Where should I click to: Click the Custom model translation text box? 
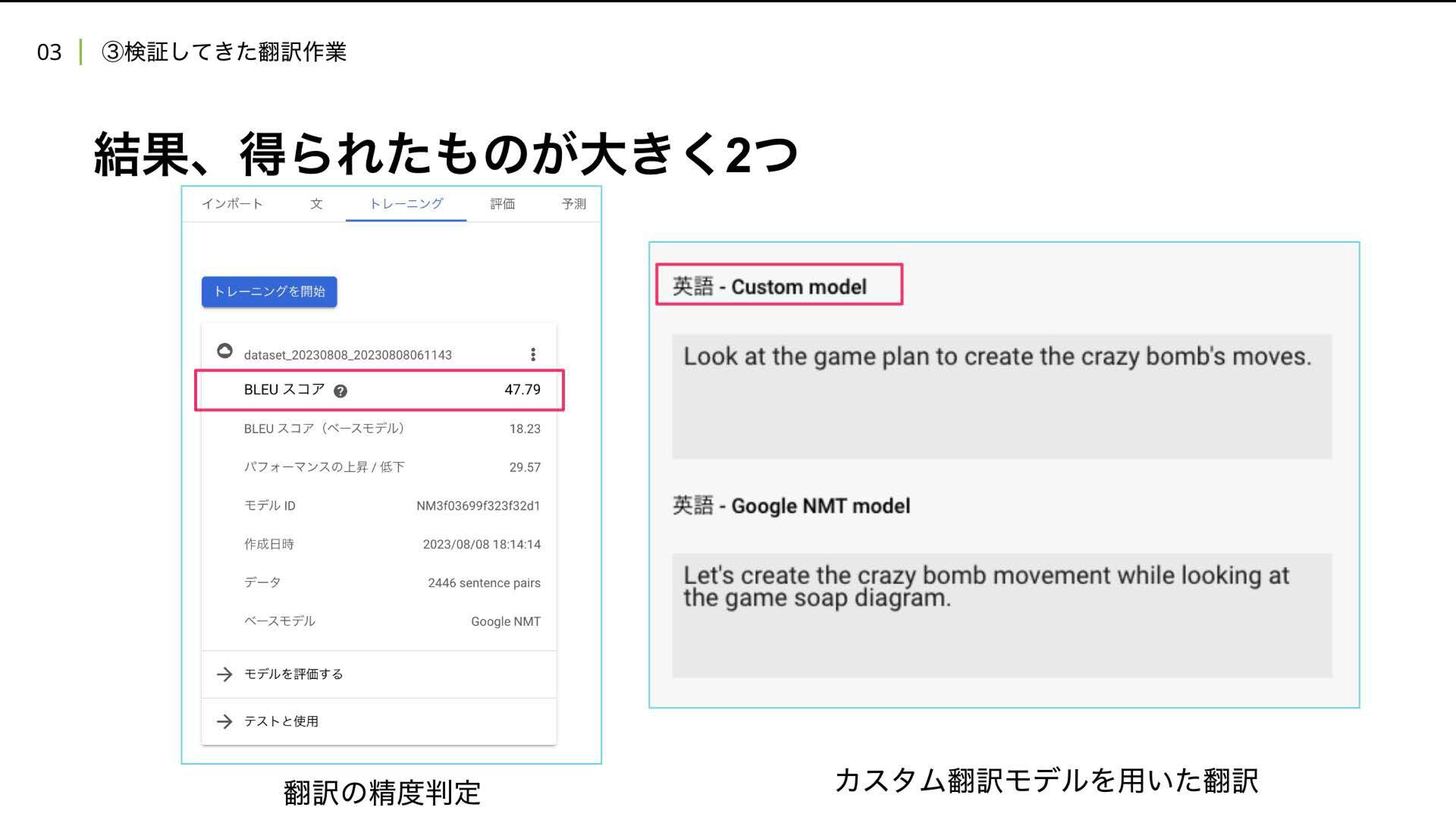(x=1001, y=396)
